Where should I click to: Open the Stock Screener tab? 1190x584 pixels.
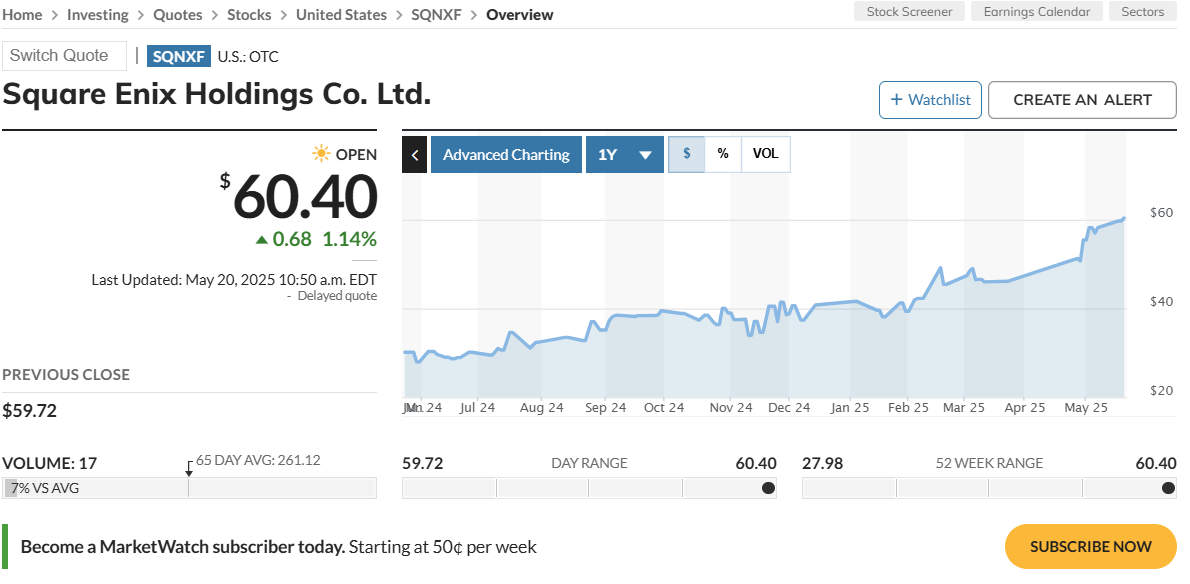pyautogui.click(x=909, y=11)
